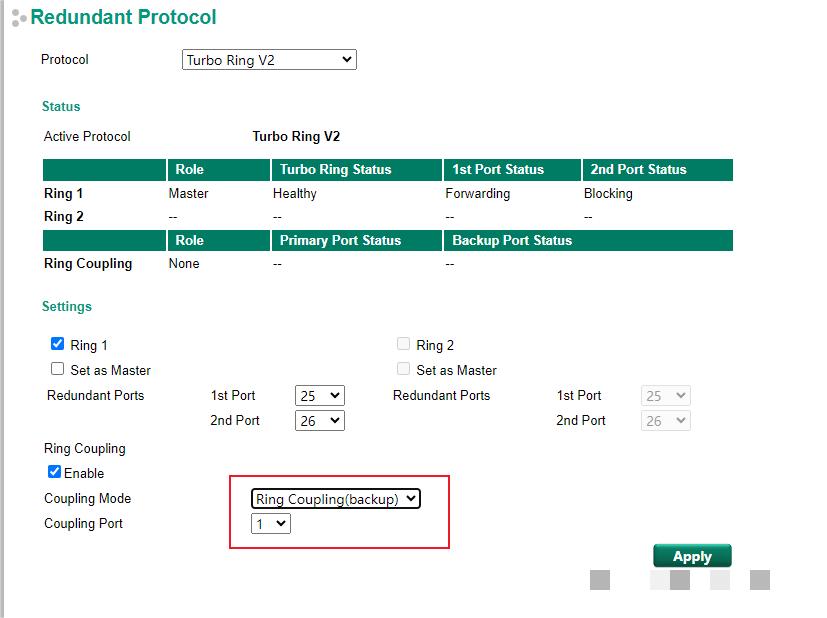Click the None role for Ring Coupling
Screen dimensions: 827x618
(x=184, y=264)
